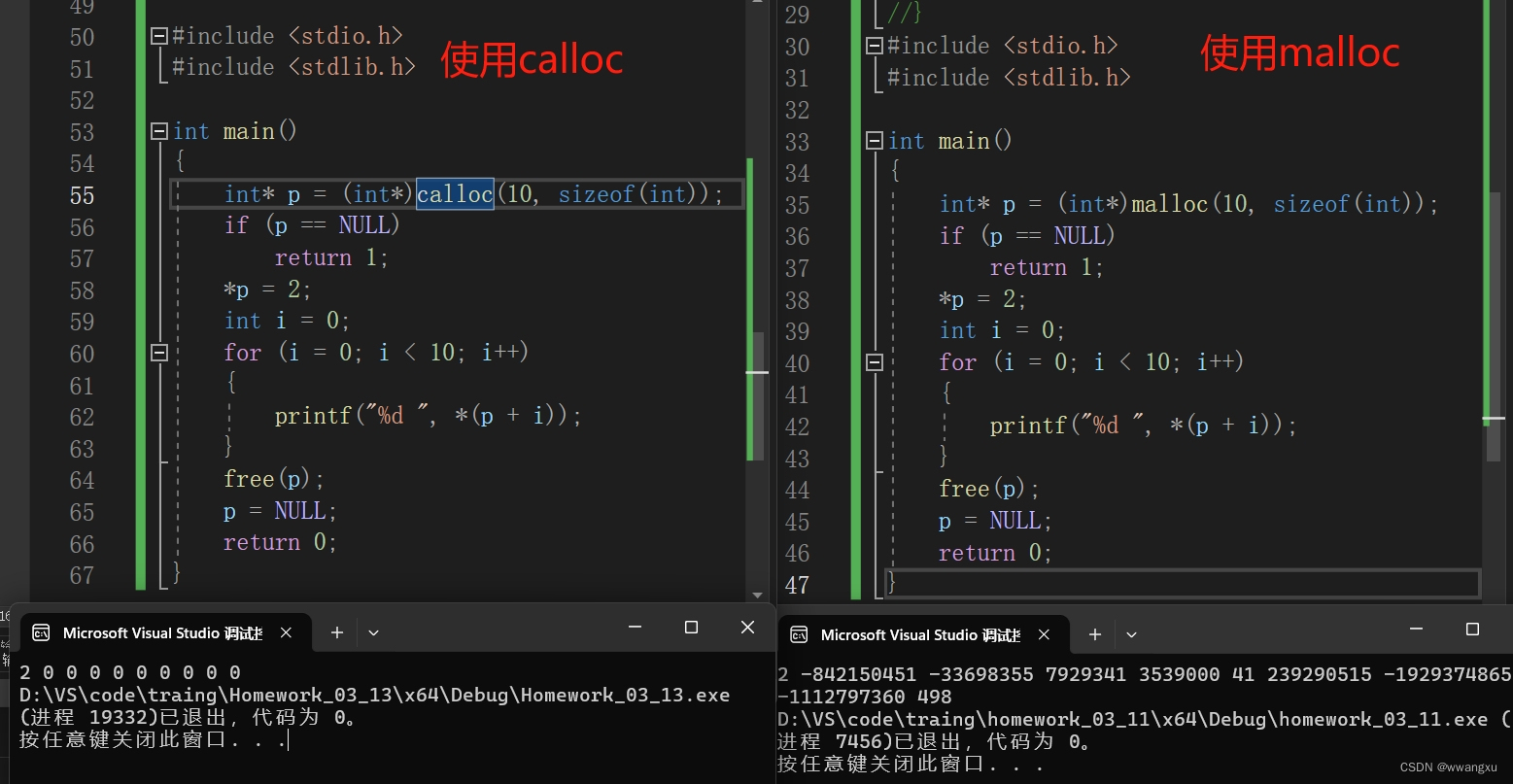Click 'p = NULL;' on line 65

(281, 510)
